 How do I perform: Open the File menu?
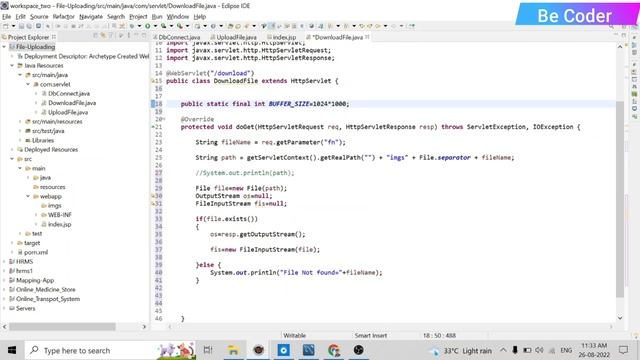pyautogui.click(x=7, y=16)
